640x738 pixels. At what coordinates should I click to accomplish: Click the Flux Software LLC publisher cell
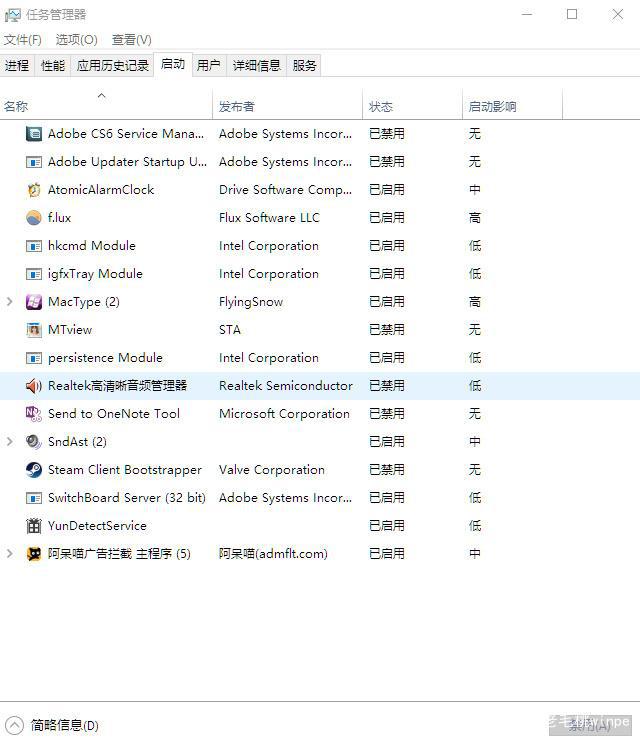(x=269, y=218)
